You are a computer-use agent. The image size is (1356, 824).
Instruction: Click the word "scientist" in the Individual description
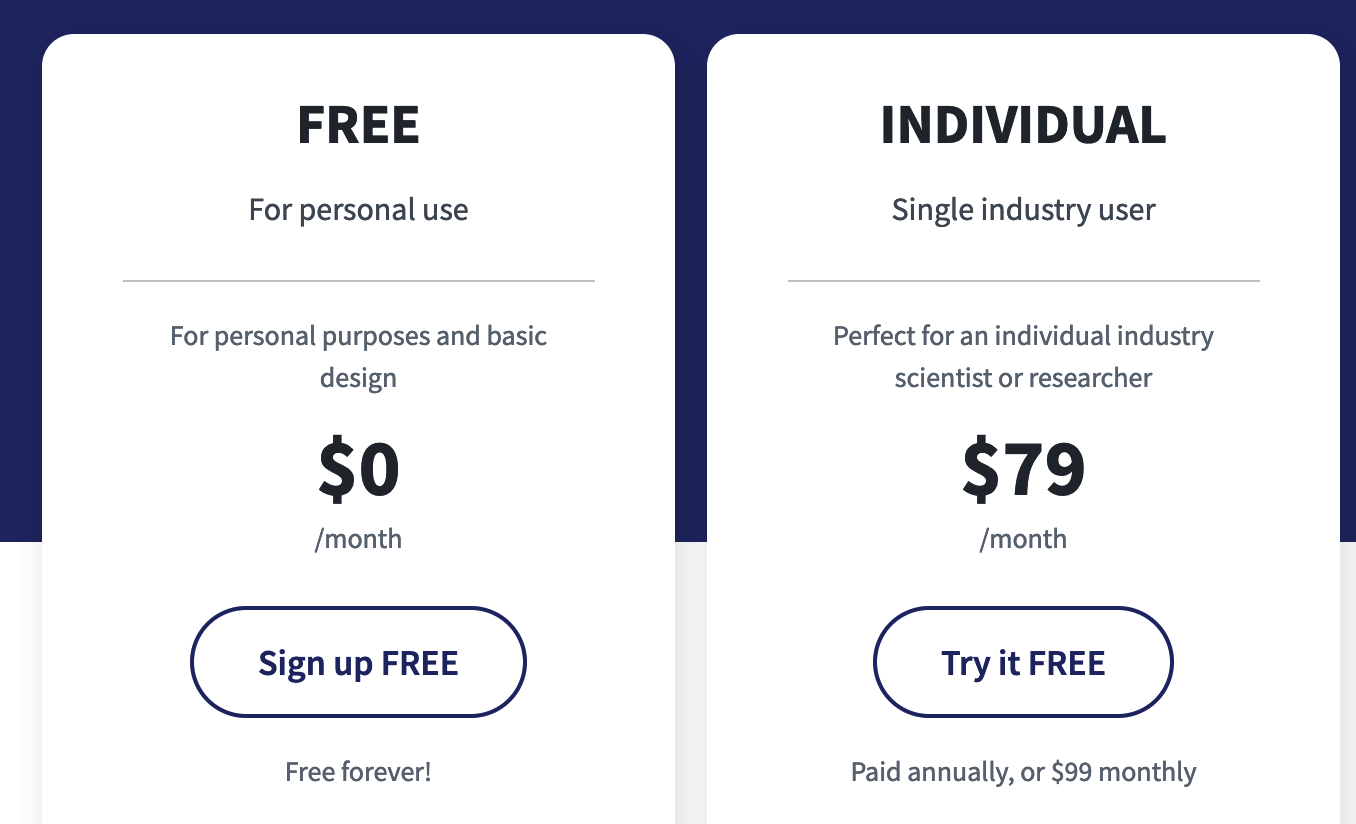[940, 378]
